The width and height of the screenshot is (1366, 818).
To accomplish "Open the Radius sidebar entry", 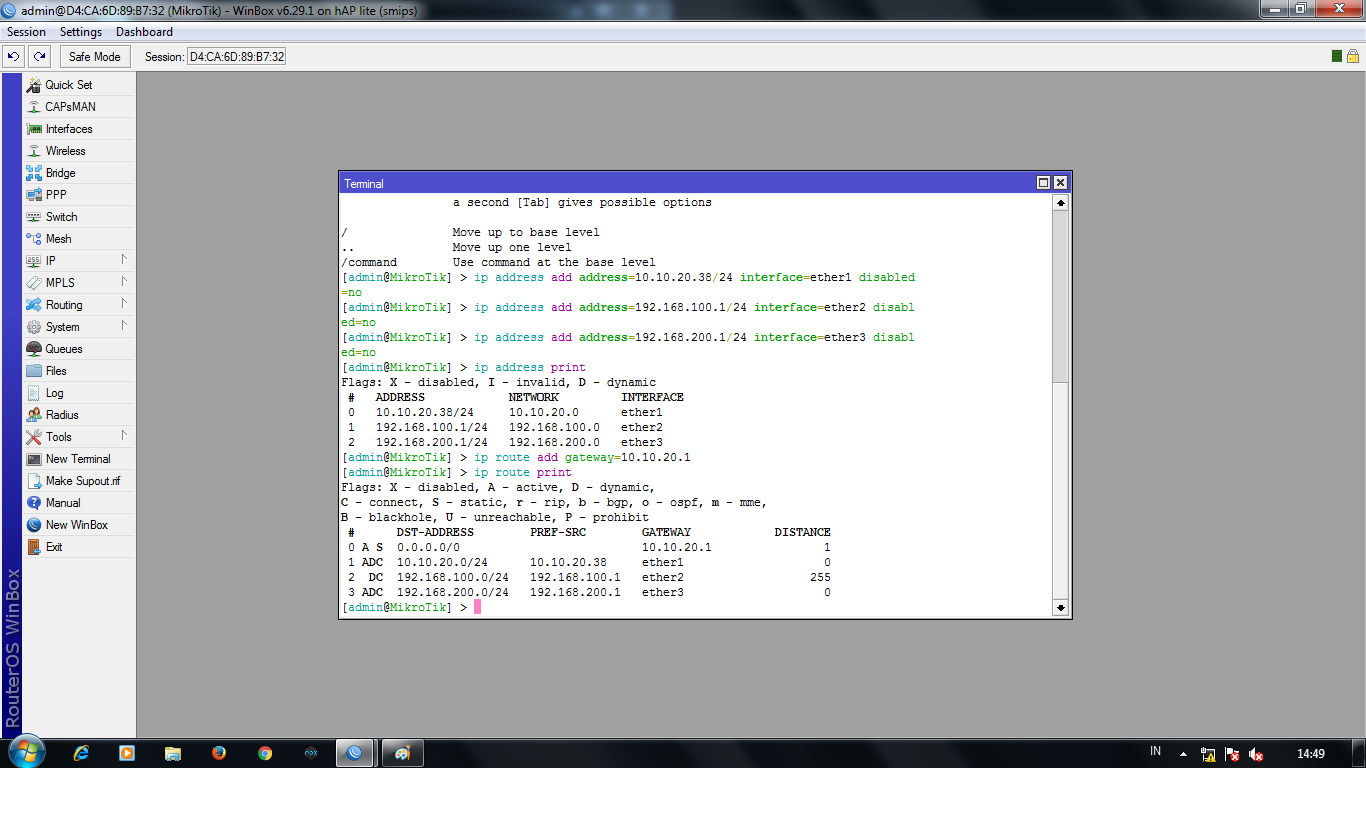I will pyautogui.click(x=78, y=415).
